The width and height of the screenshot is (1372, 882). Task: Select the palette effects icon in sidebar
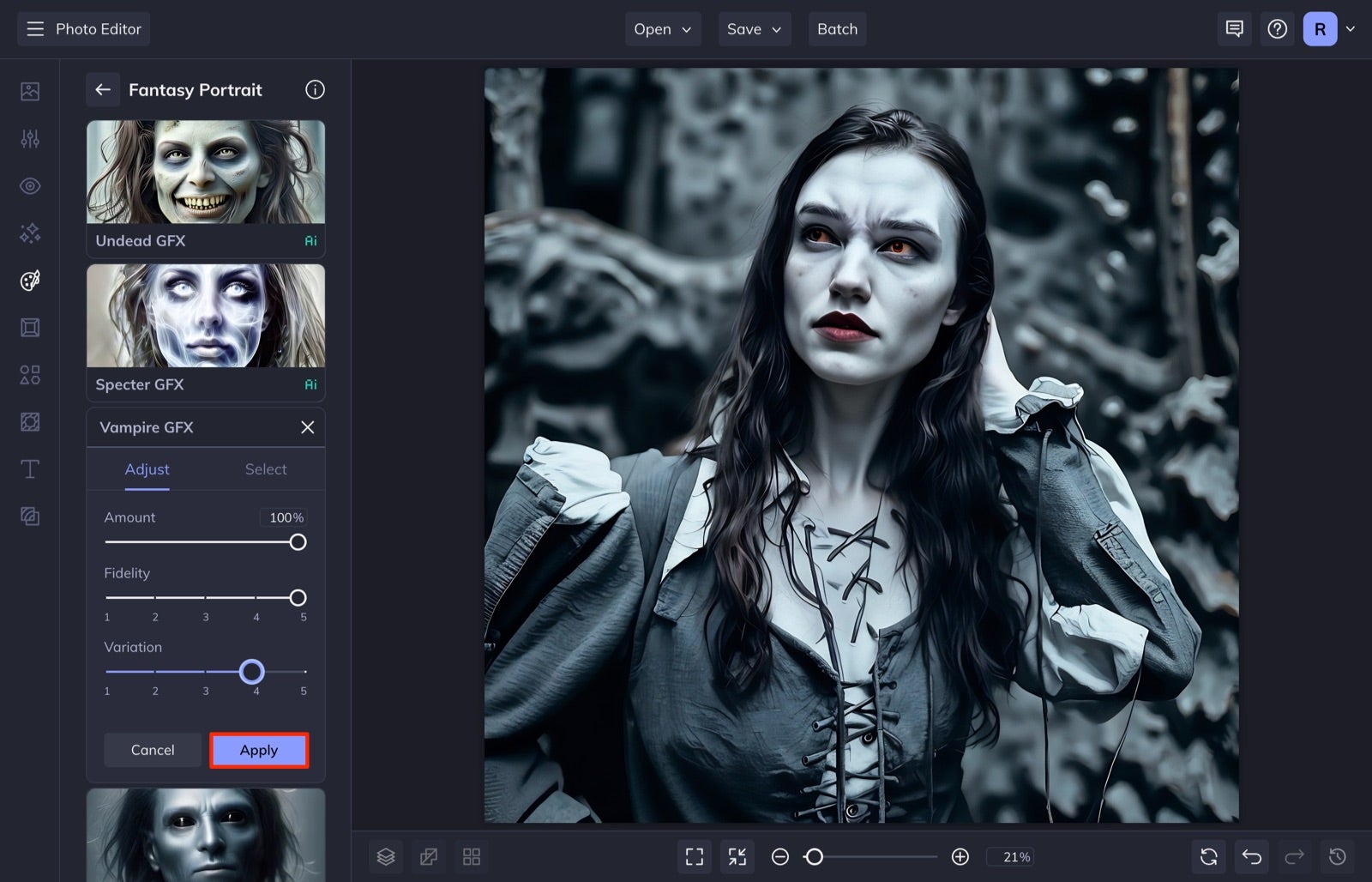[29, 280]
